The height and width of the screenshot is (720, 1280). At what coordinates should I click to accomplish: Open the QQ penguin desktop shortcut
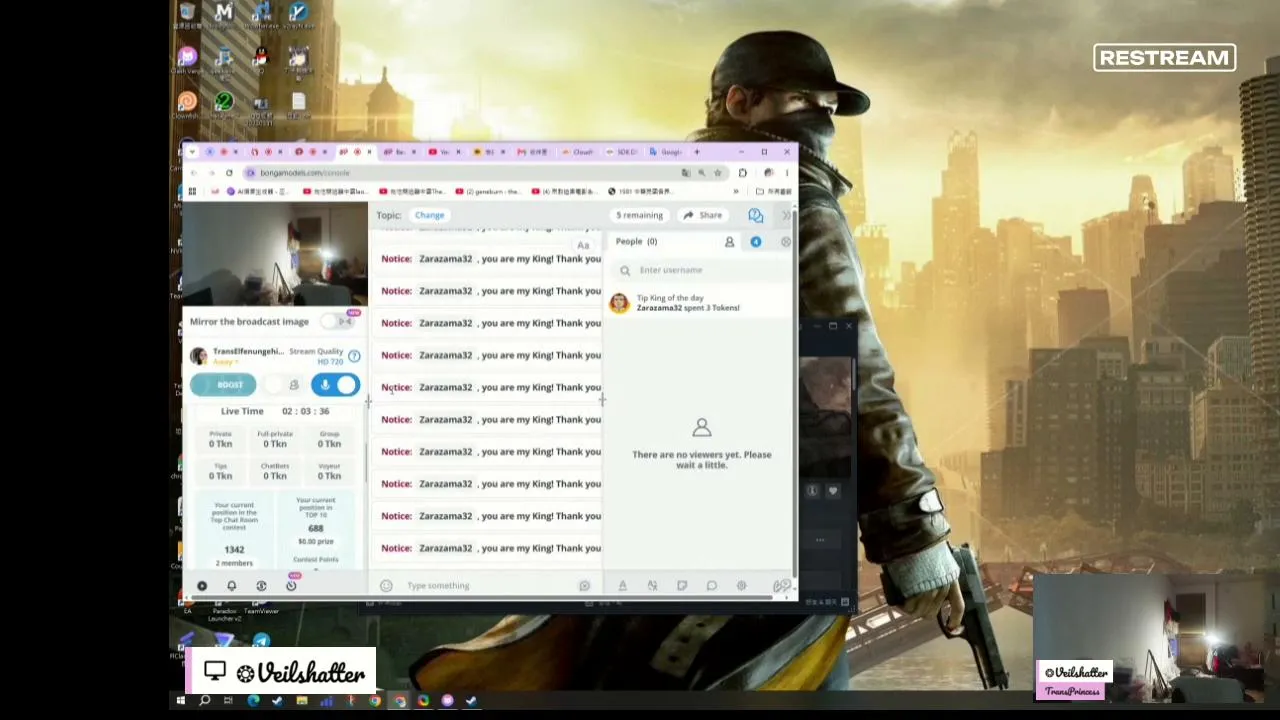pos(261,60)
